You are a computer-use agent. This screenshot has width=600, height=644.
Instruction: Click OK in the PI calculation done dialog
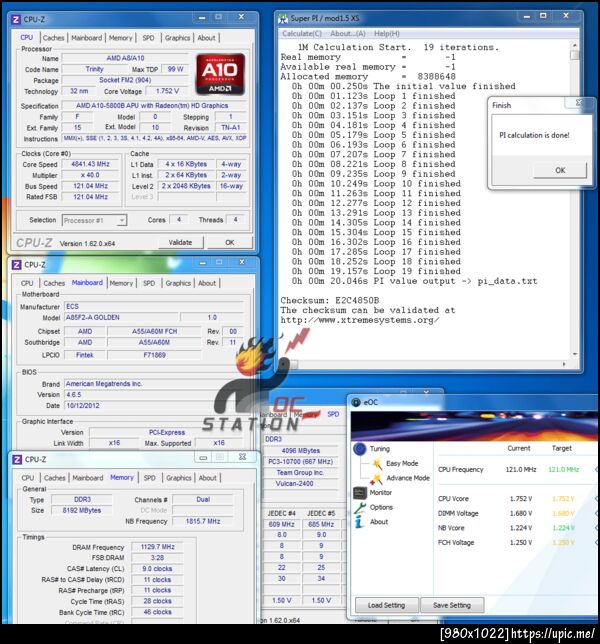560,170
